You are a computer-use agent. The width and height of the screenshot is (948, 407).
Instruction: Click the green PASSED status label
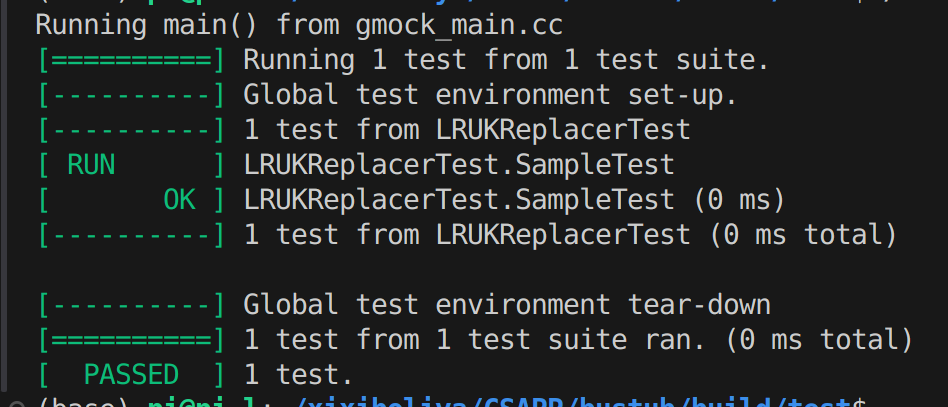(131, 375)
